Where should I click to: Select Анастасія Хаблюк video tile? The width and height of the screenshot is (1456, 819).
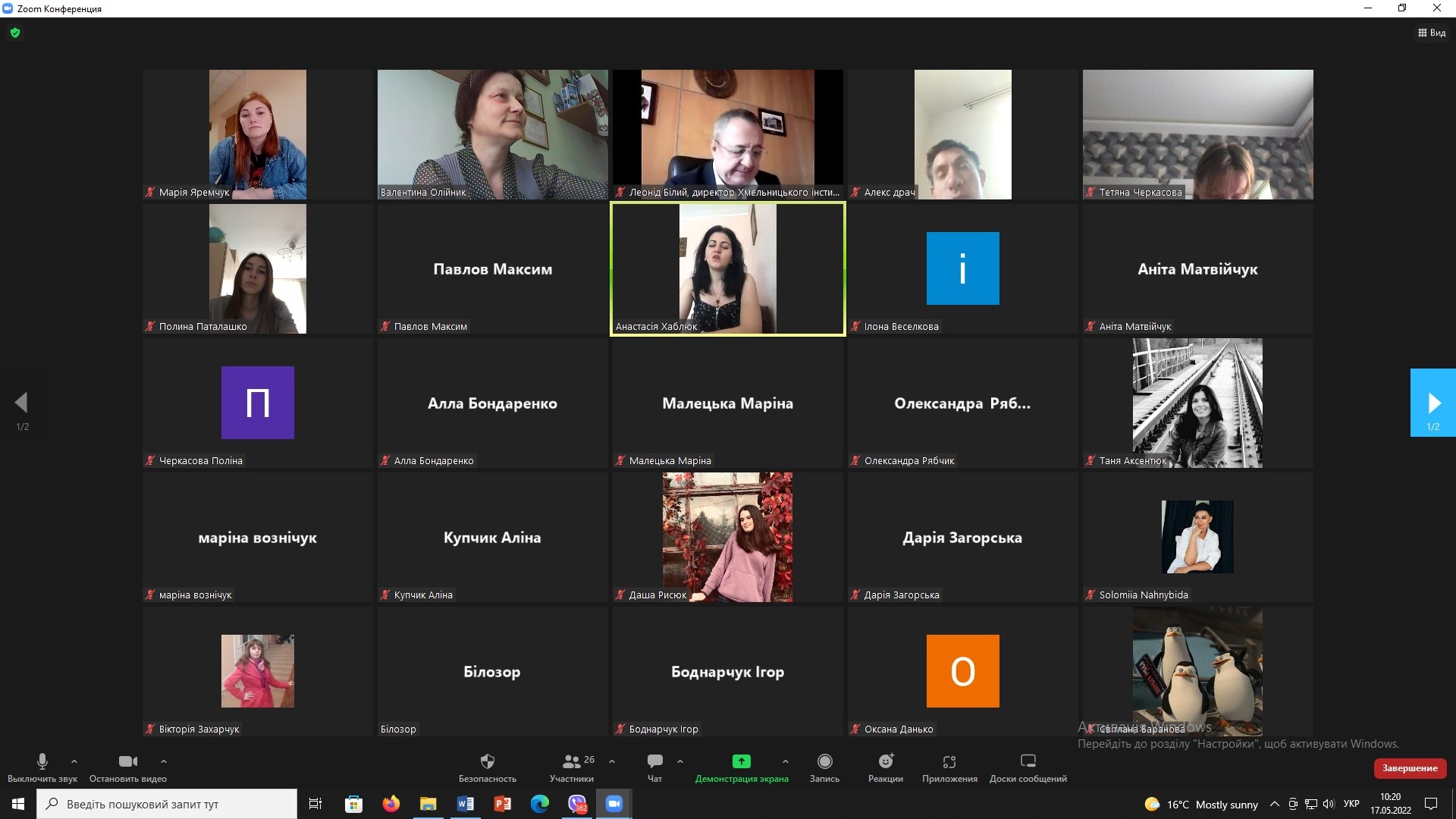[727, 268]
